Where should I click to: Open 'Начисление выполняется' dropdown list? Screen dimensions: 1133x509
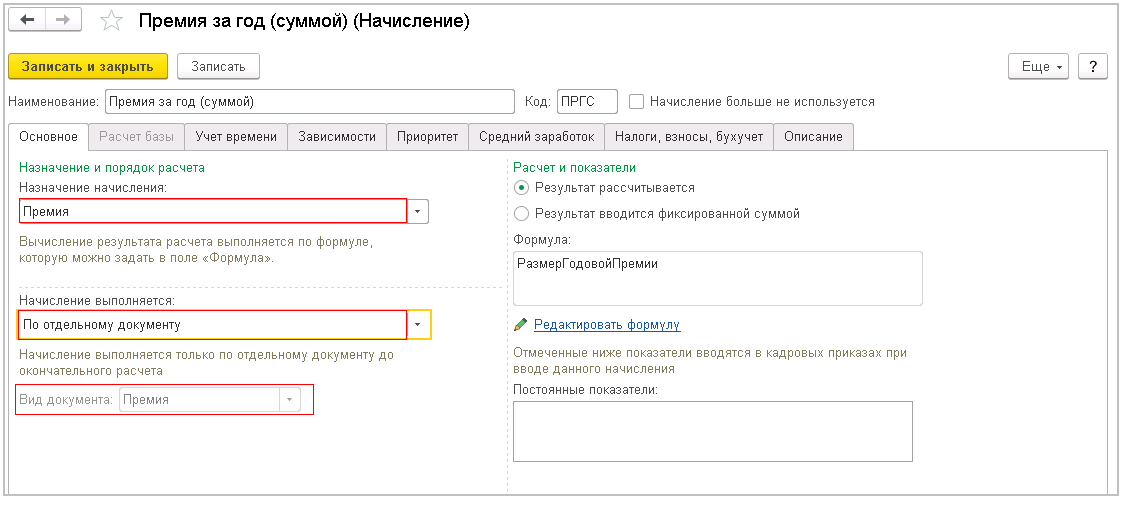coord(419,325)
